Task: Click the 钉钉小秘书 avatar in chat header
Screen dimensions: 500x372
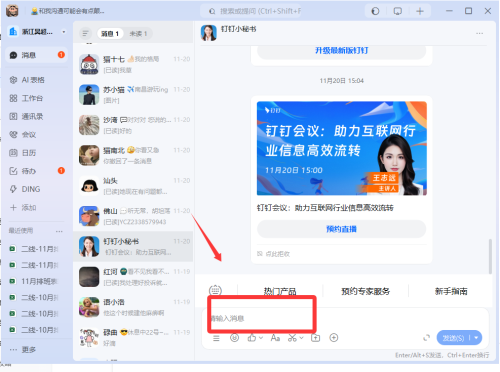Action: 209,33
